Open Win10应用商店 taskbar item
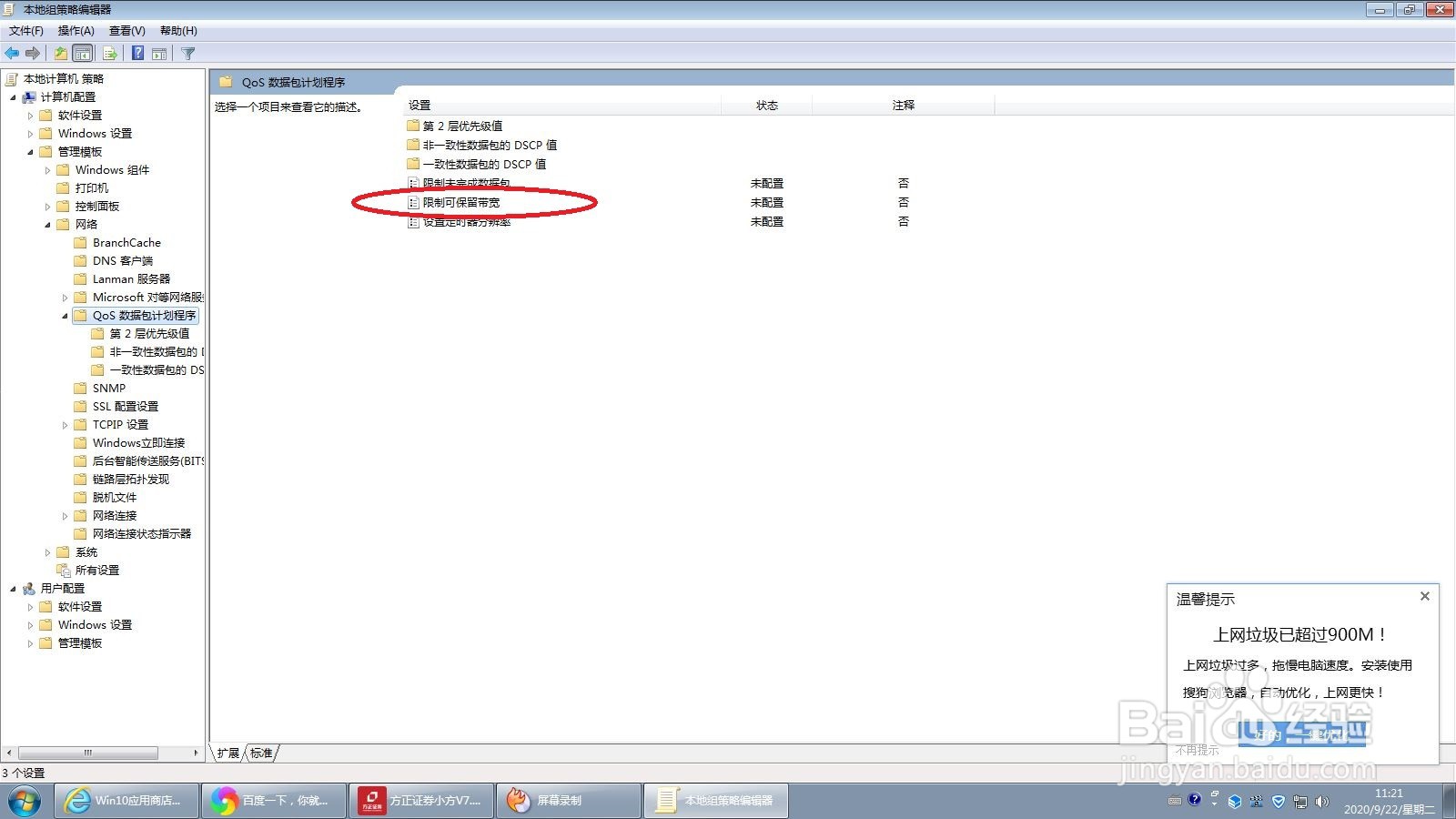1456x819 pixels. point(126,801)
